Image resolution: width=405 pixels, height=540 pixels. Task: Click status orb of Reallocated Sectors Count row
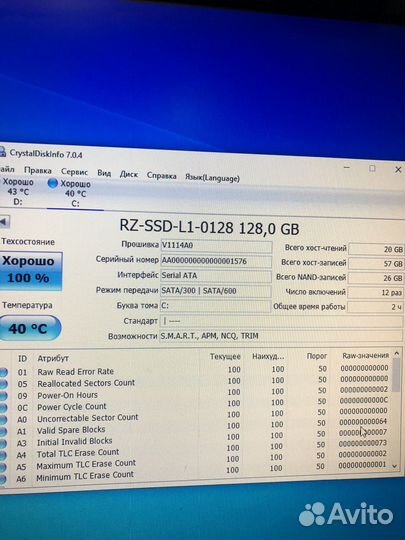pyautogui.click(x=3, y=384)
